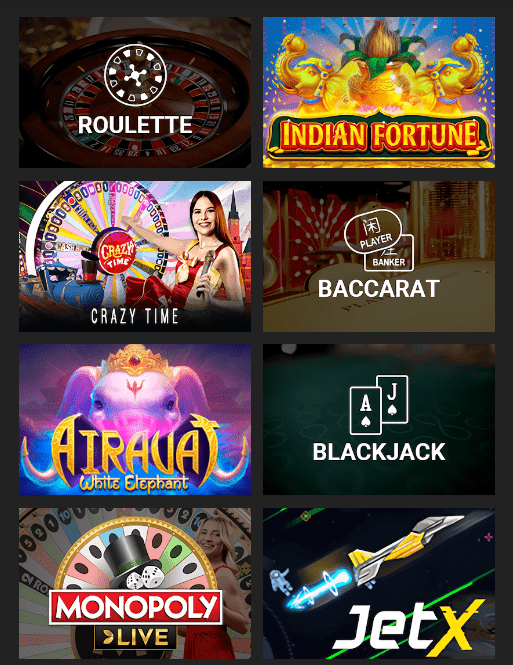Click the BACCARAT text label
This screenshot has height=665, width=513.
tap(379, 289)
